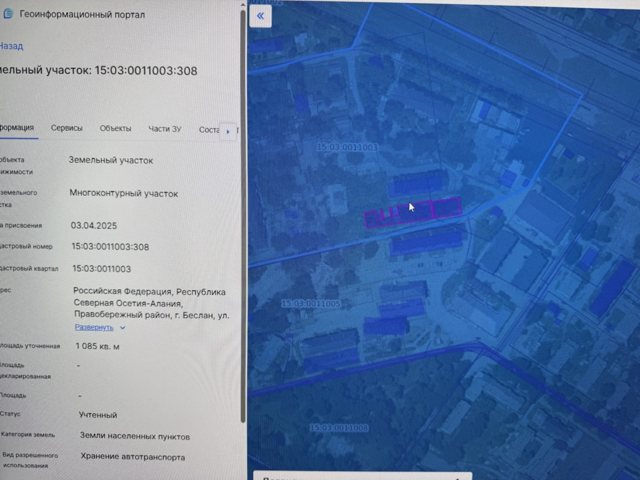Click the Геоинформационный портал title text
The image size is (640, 480).
tap(82, 14)
